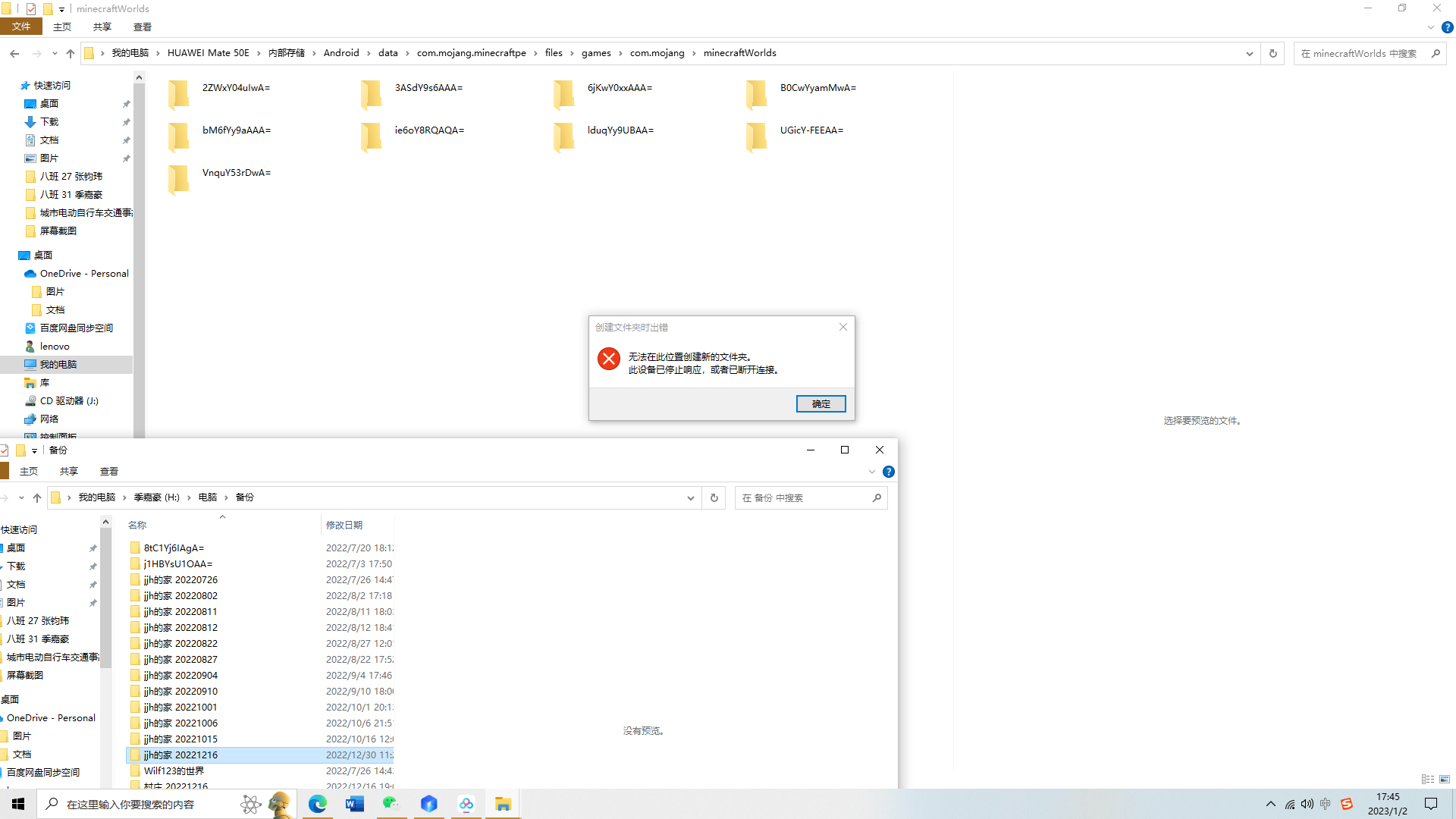Expand the ribbon chevron in 备份 window
This screenshot has height=819, width=1456.
[871, 472]
